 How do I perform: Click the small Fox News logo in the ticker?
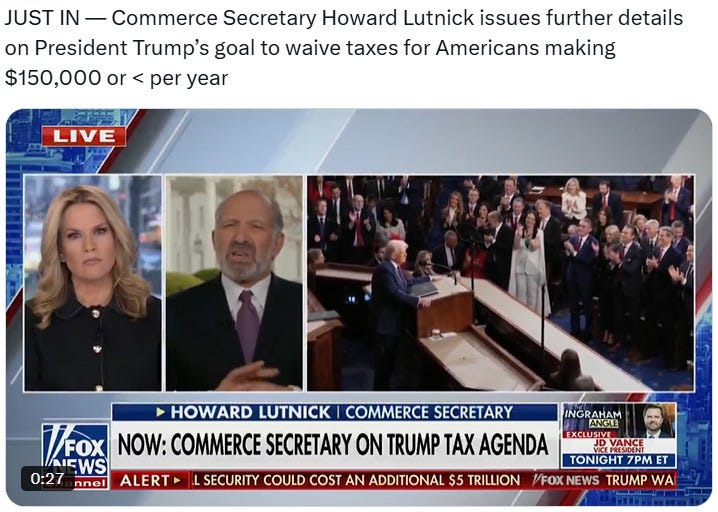(x=567, y=480)
